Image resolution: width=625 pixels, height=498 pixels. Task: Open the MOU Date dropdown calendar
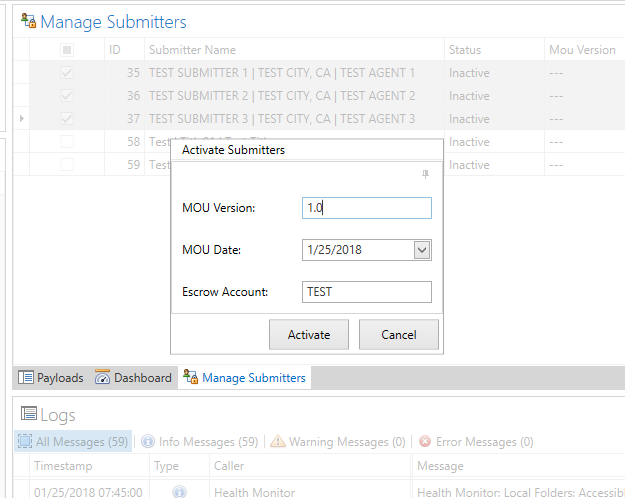pyautogui.click(x=422, y=250)
